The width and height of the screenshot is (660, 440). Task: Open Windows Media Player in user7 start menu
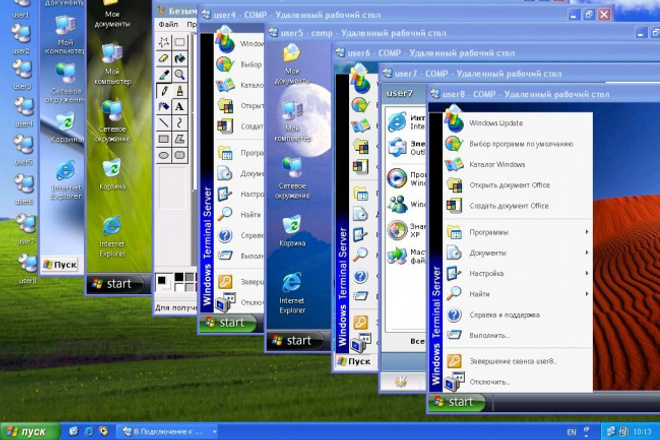coord(397,178)
